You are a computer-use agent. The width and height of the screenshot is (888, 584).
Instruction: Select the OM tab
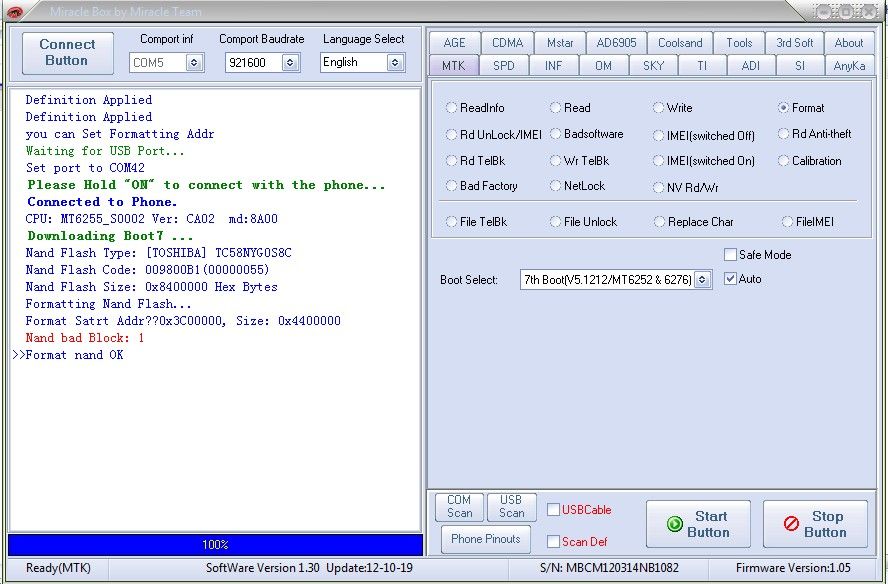click(603, 66)
